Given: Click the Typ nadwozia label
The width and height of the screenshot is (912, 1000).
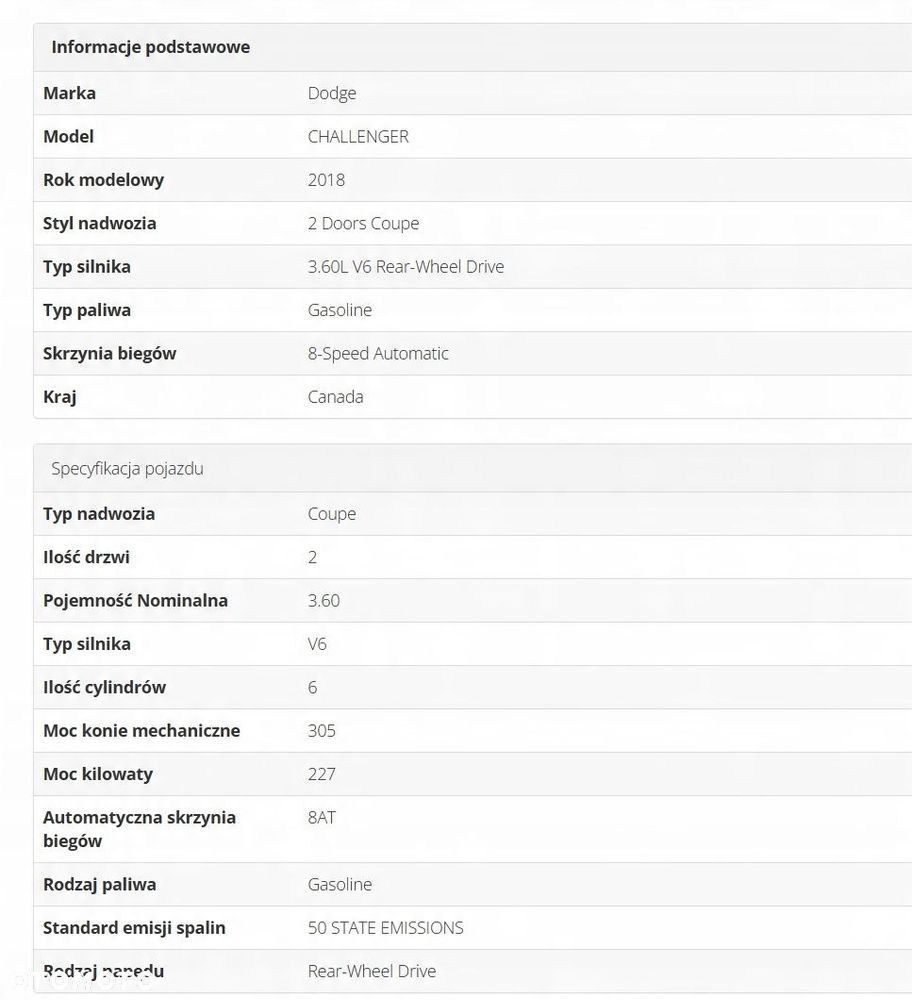Looking at the screenshot, I should 99,514.
